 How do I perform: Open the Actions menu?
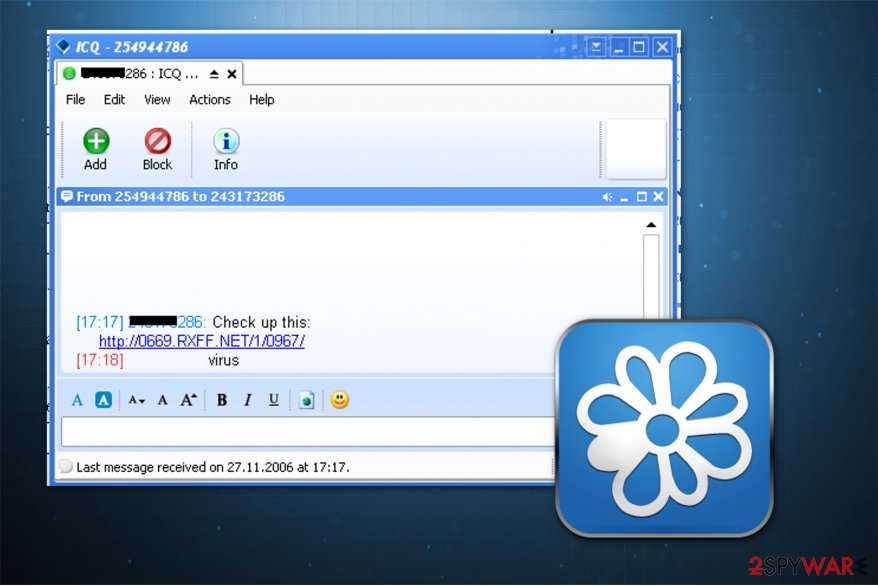pyautogui.click(x=210, y=100)
